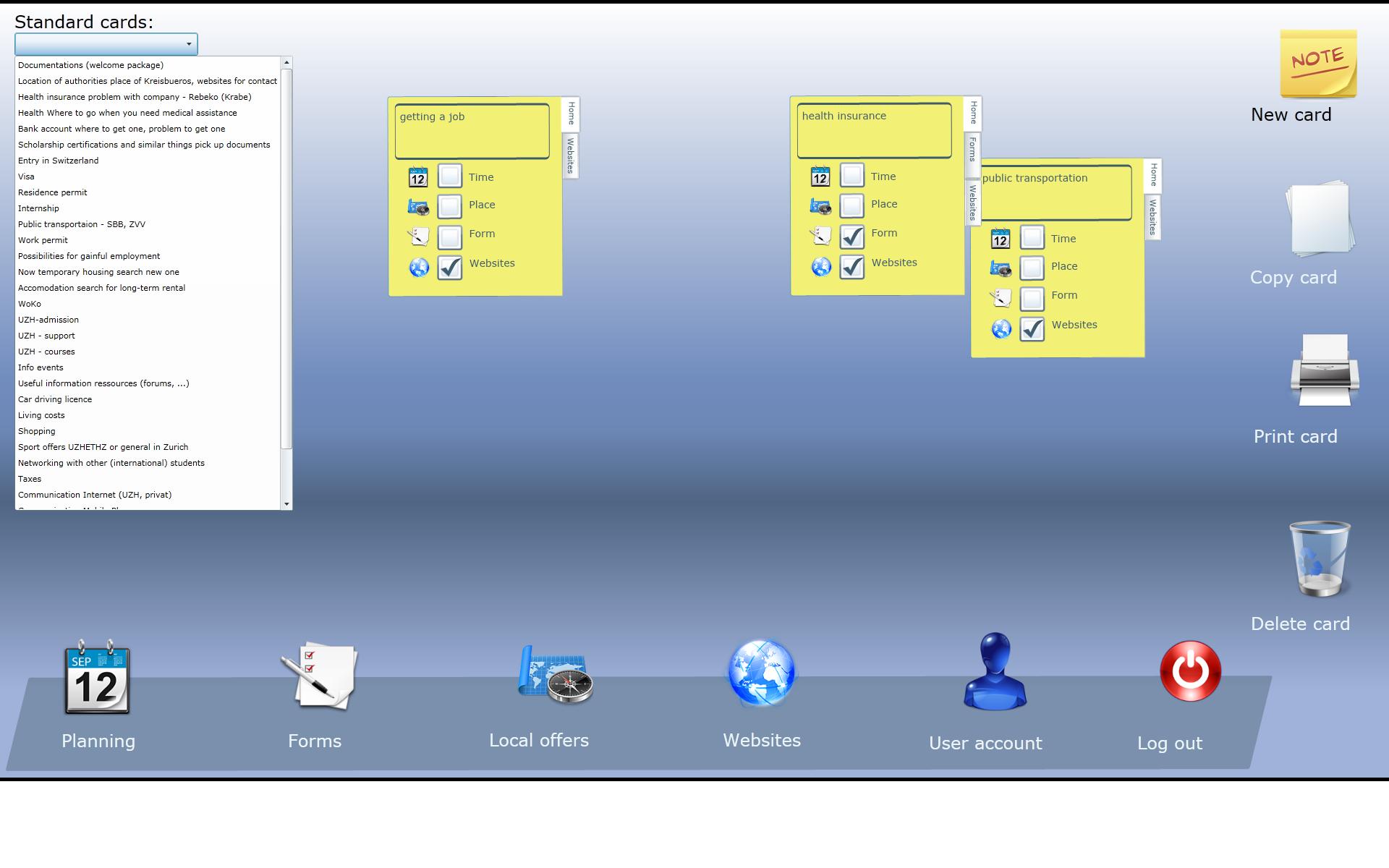Click form pen icon on public transportation card
Viewport: 1389px width, 868px height.
[x=1001, y=298]
